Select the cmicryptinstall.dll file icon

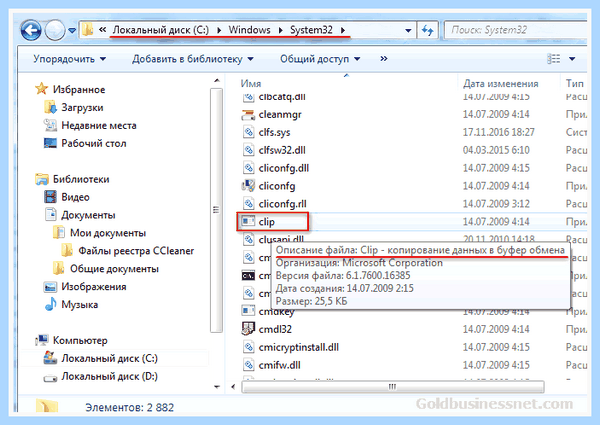tap(248, 347)
